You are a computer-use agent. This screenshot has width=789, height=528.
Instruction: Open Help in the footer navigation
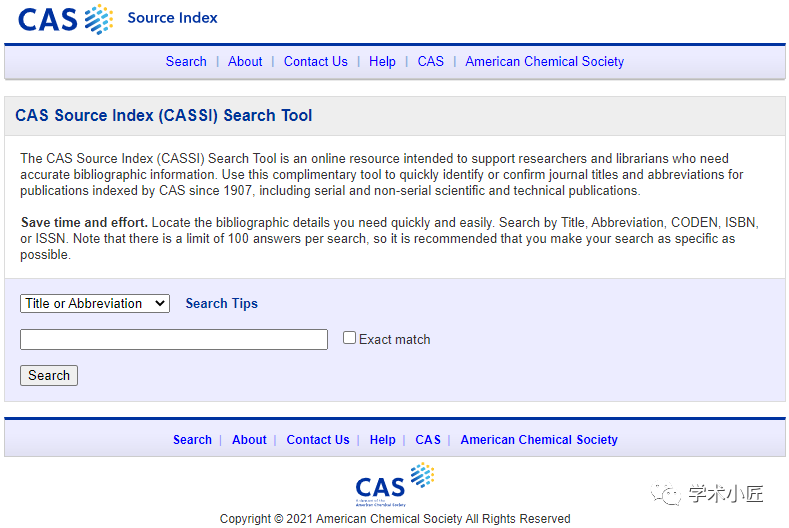(382, 439)
